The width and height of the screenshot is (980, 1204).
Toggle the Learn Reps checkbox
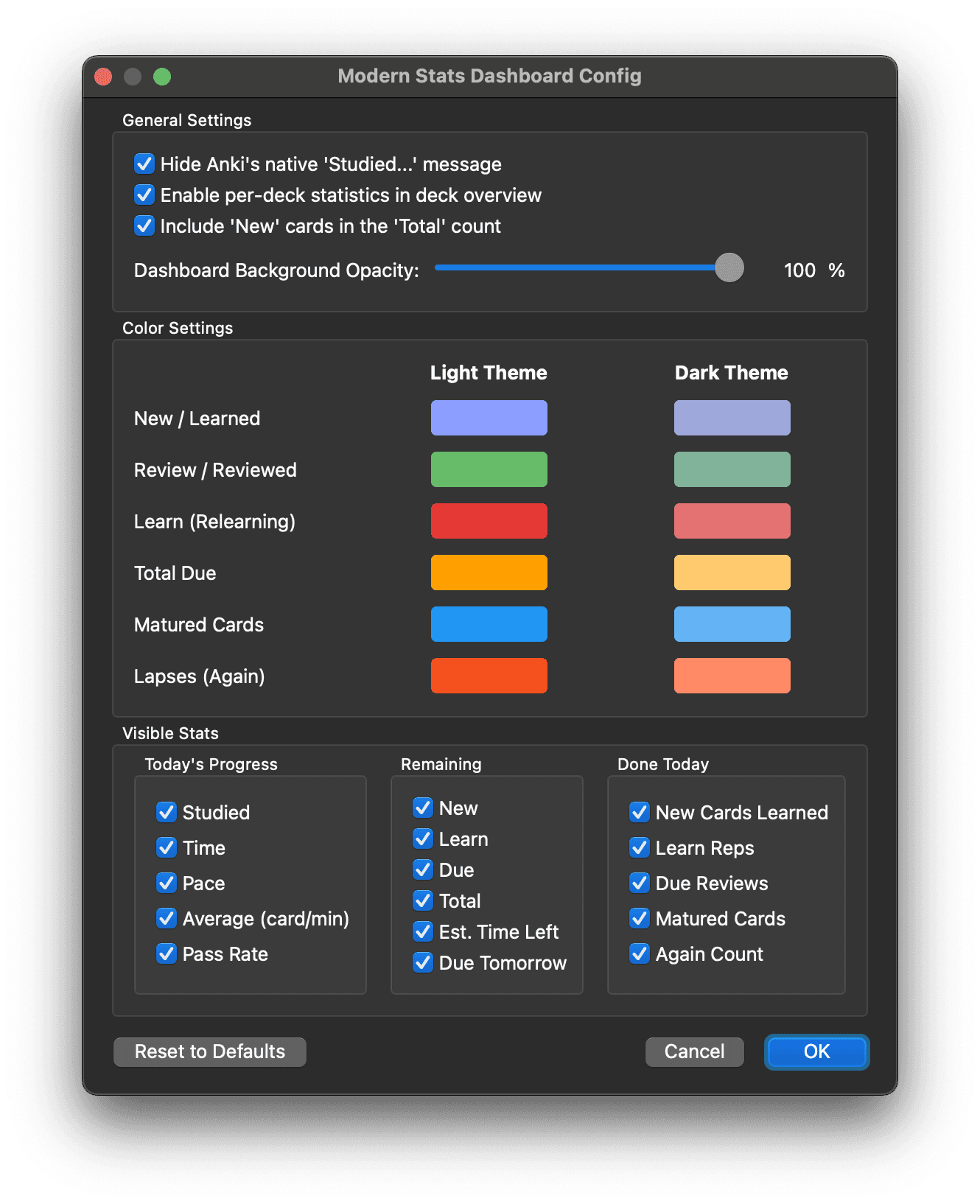[x=640, y=847]
